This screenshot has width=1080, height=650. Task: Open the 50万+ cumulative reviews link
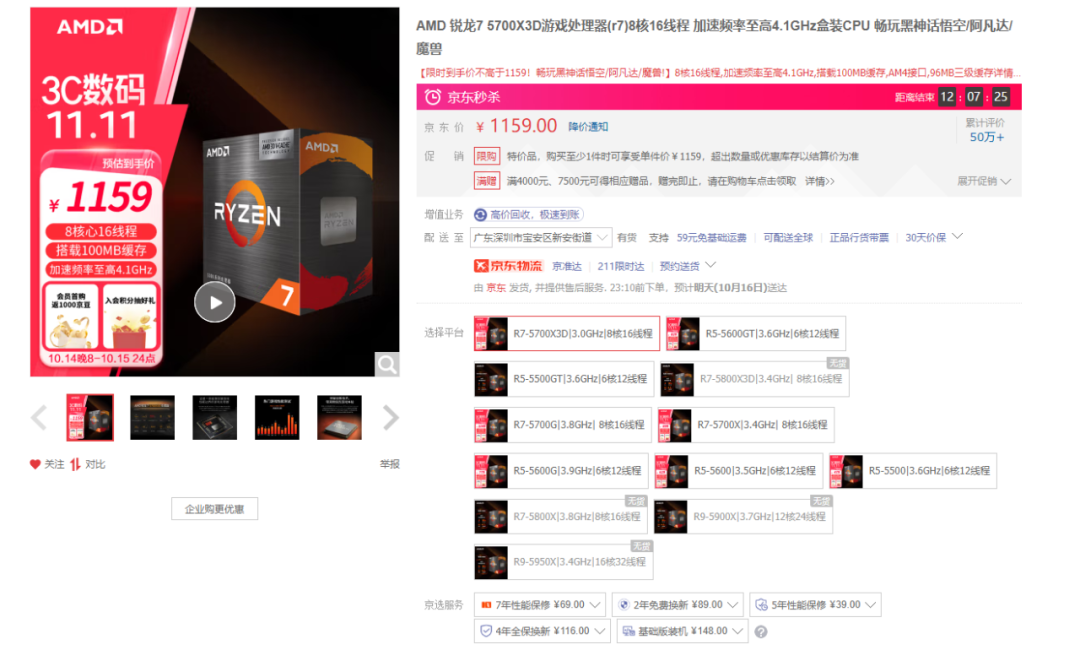(986, 137)
